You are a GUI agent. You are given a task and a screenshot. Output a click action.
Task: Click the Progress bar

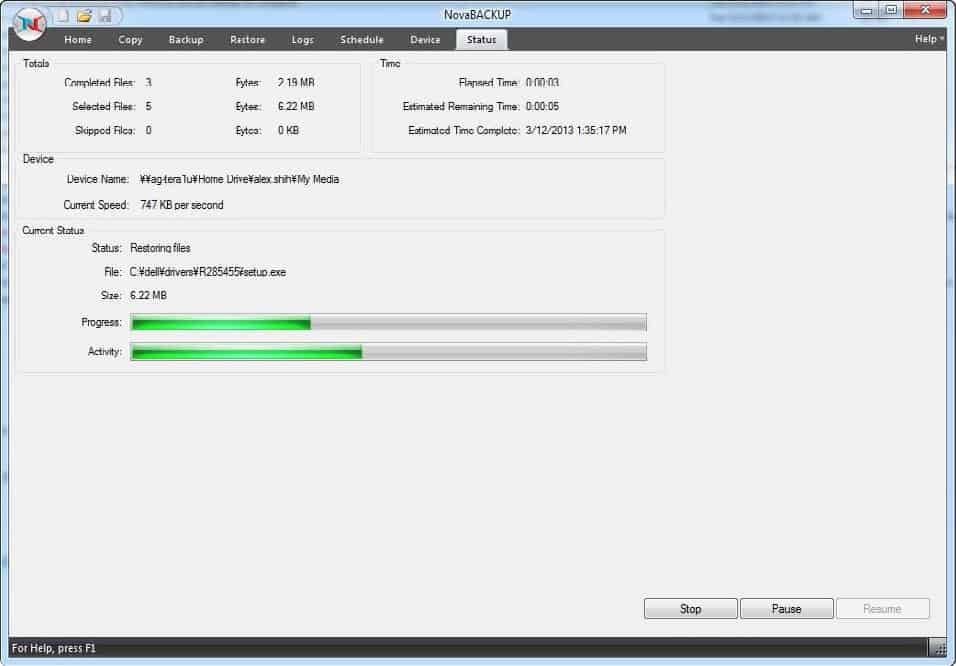tap(388, 323)
